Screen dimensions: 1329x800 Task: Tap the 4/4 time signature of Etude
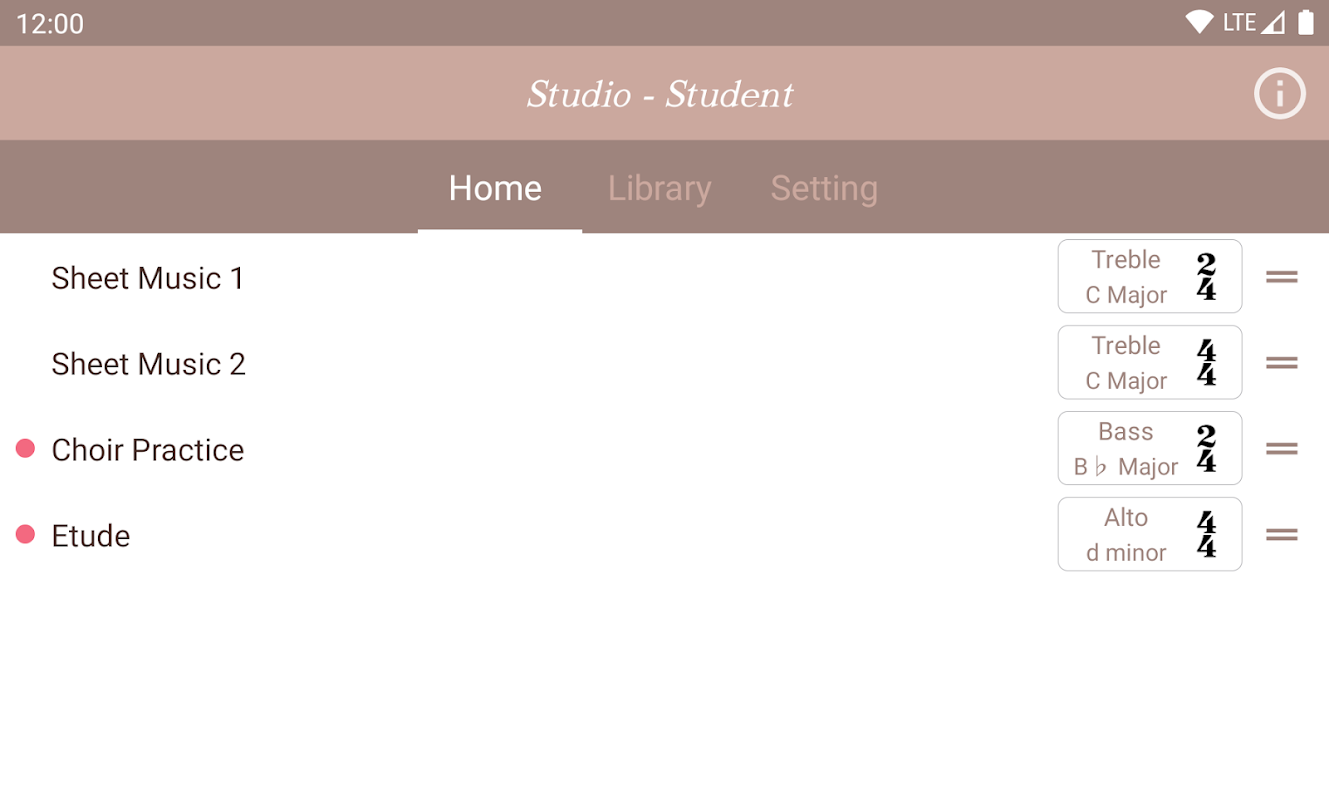tap(1206, 535)
